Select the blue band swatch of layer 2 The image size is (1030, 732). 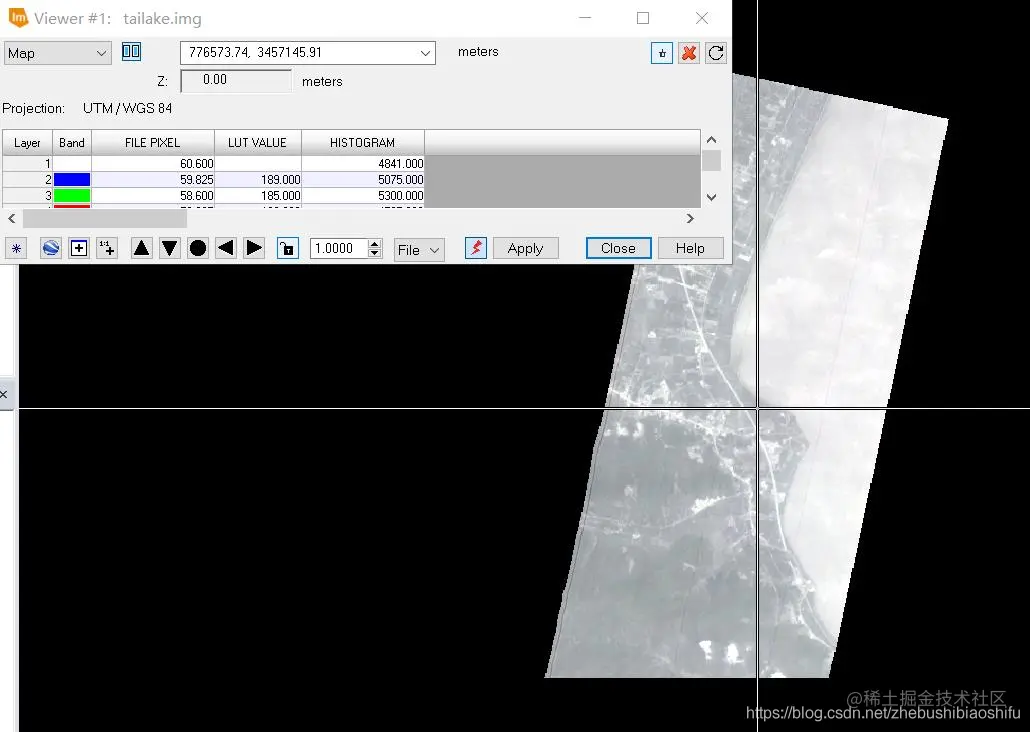coord(72,179)
